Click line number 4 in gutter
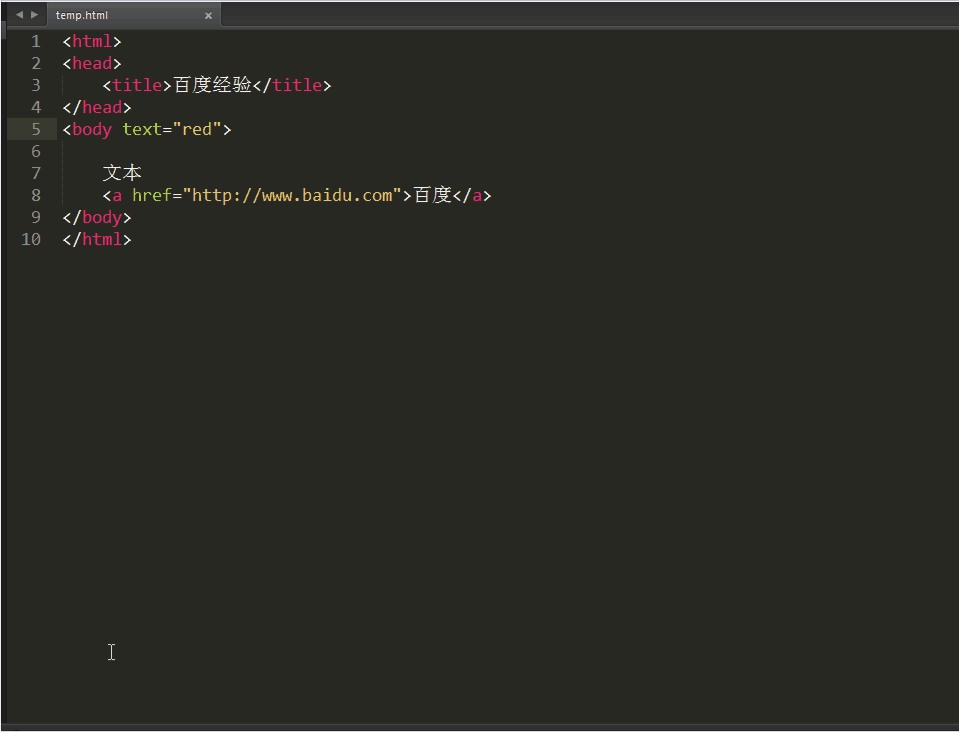Screen dimensions: 959x732 click(36, 108)
